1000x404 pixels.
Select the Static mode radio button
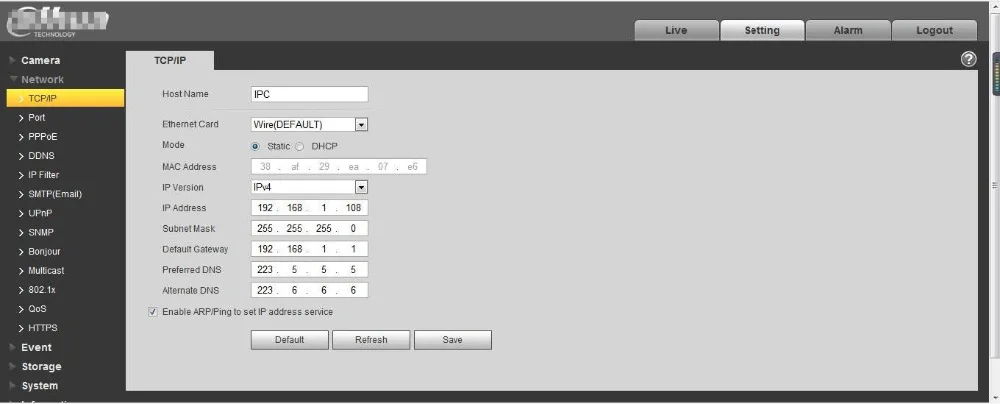point(256,146)
